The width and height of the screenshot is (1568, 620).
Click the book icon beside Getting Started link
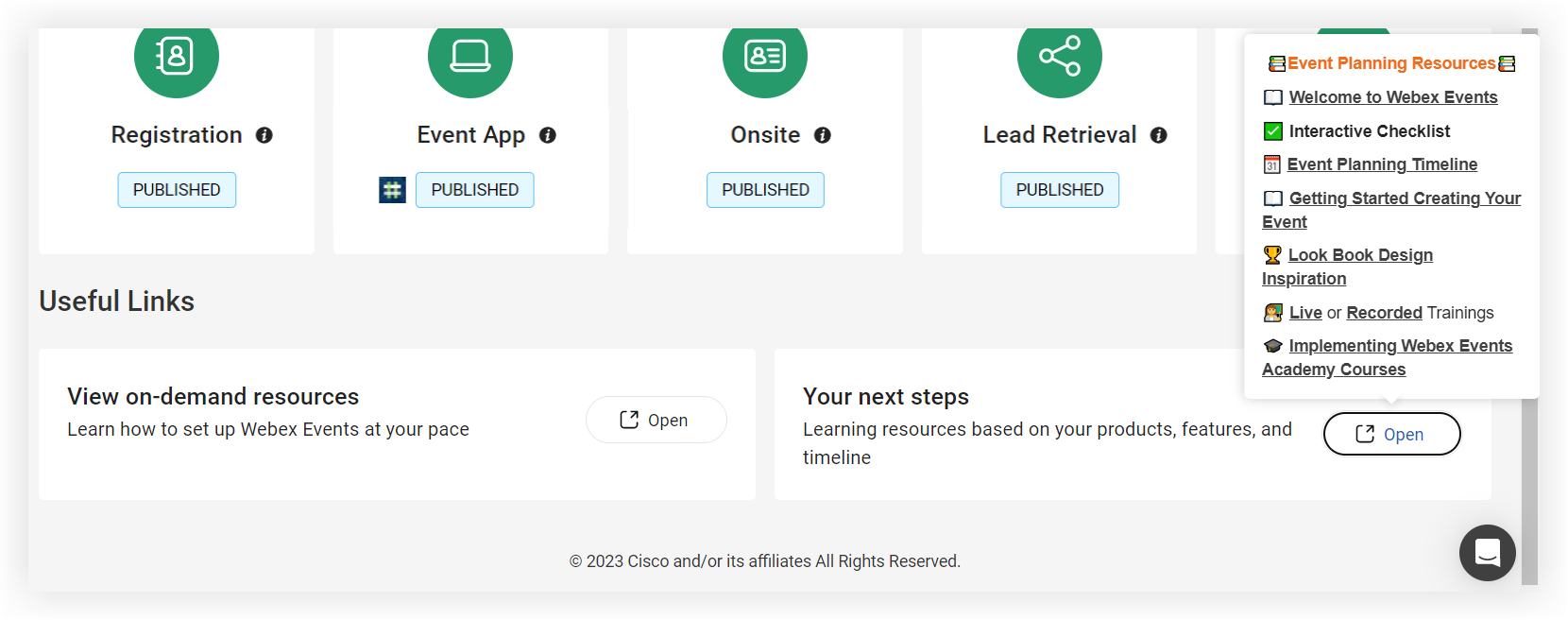pyautogui.click(x=1273, y=198)
